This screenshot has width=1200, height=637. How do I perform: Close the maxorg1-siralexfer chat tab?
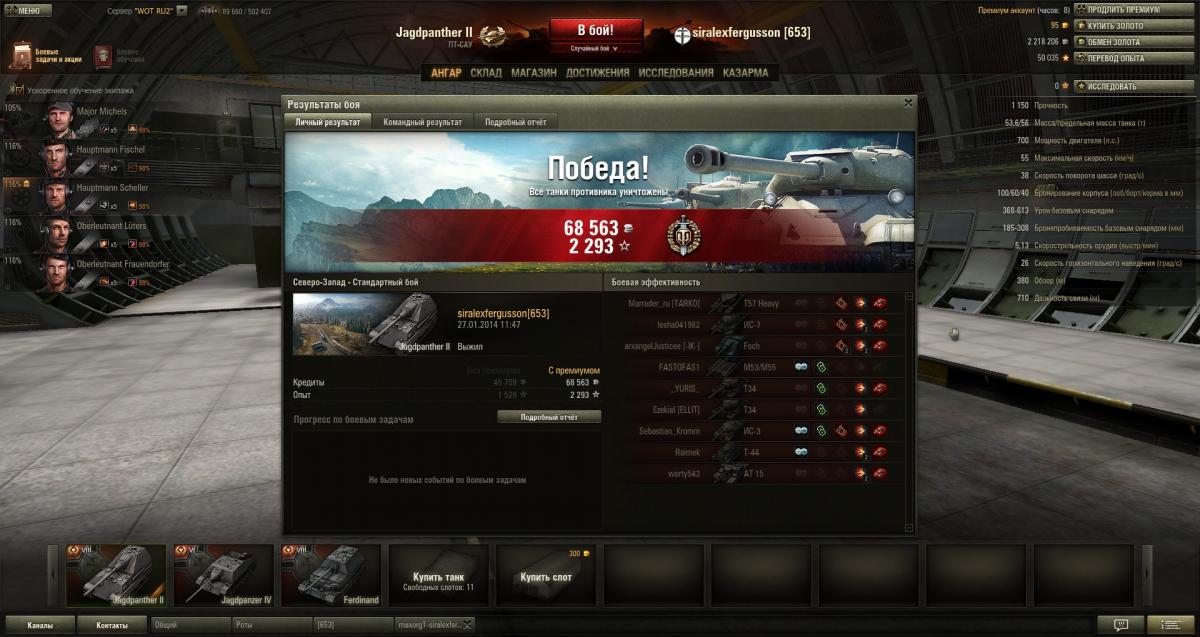pos(466,625)
